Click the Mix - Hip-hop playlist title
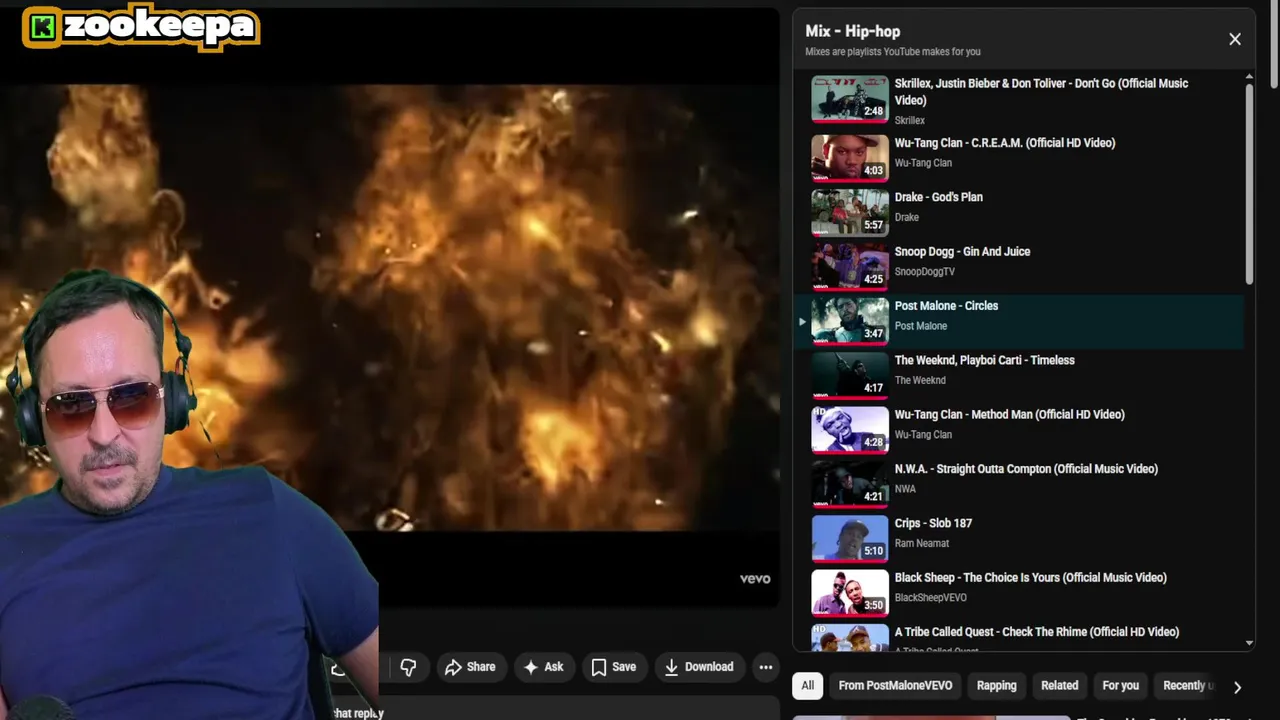The height and width of the screenshot is (720, 1280). 852,31
